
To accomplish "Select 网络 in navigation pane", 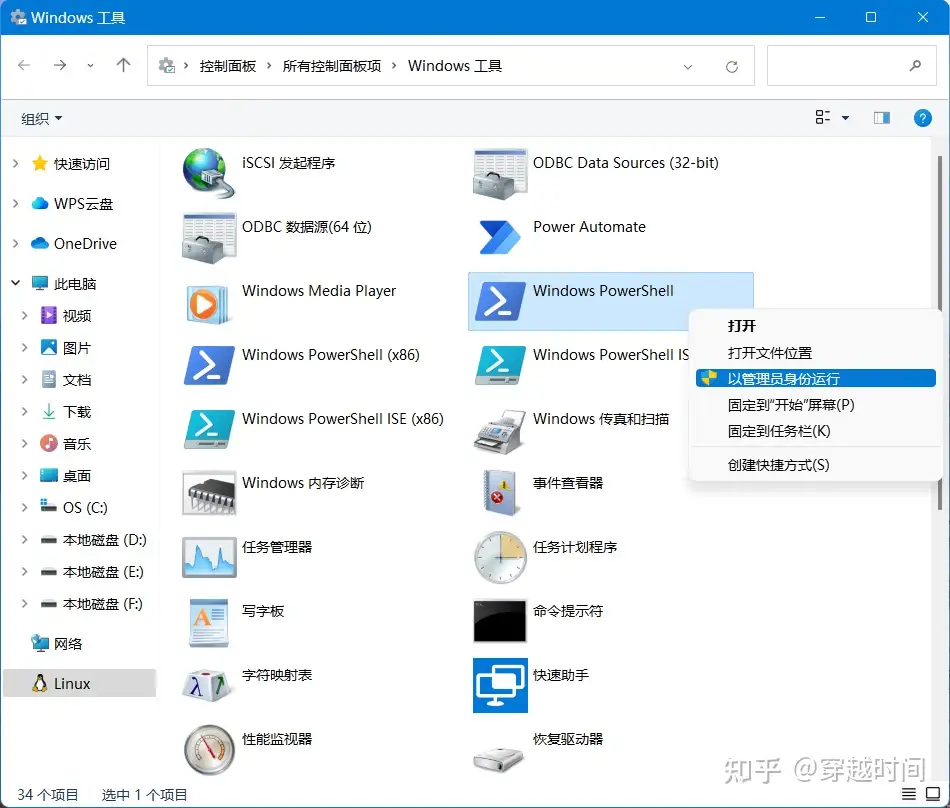I will click(x=67, y=643).
